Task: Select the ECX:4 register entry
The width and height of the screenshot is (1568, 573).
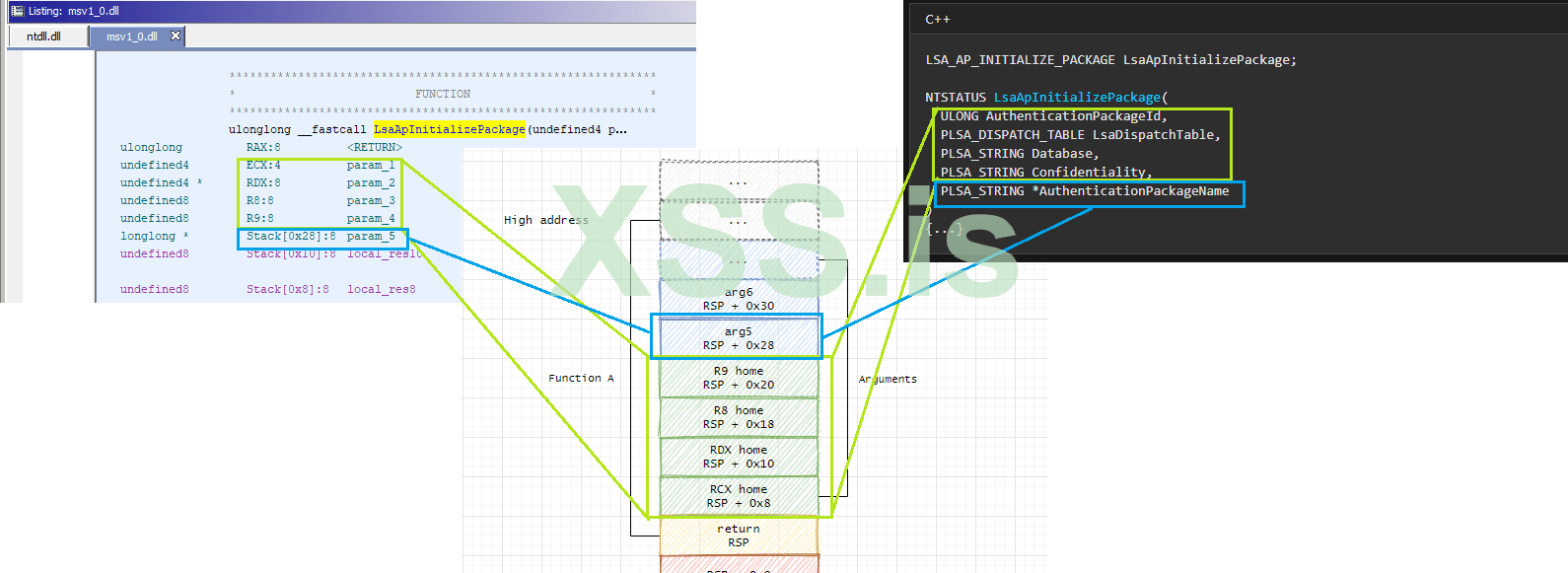Action: [x=263, y=165]
